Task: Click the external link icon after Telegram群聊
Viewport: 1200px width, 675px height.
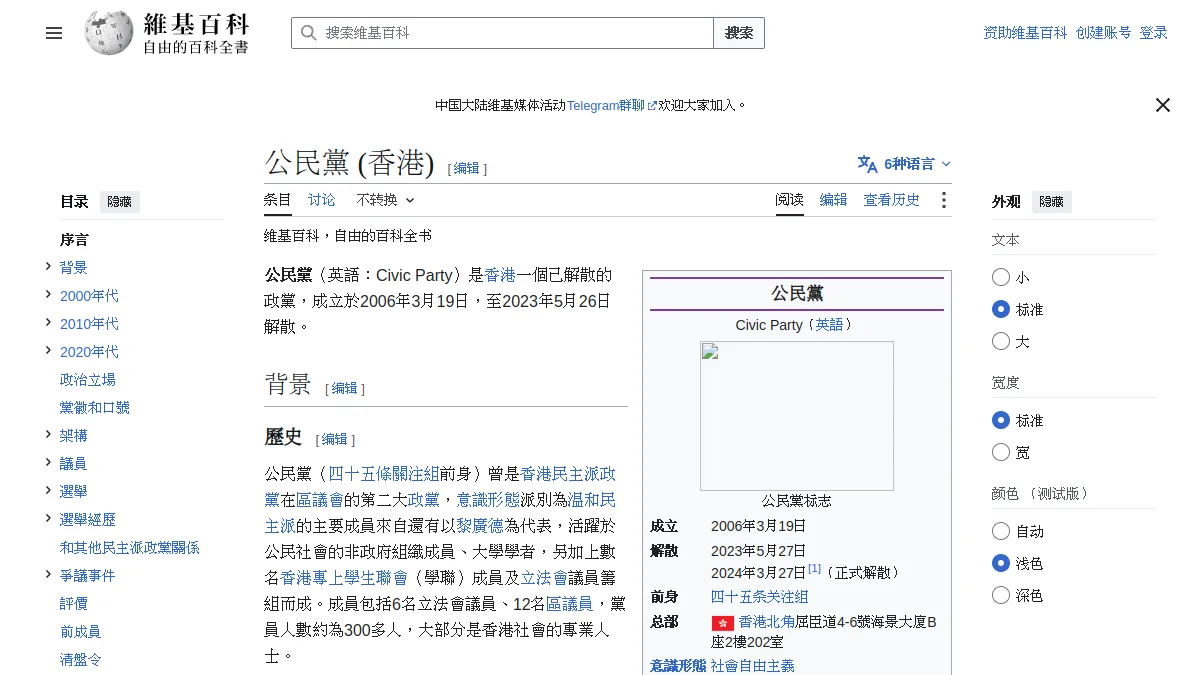Action: [x=652, y=105]
